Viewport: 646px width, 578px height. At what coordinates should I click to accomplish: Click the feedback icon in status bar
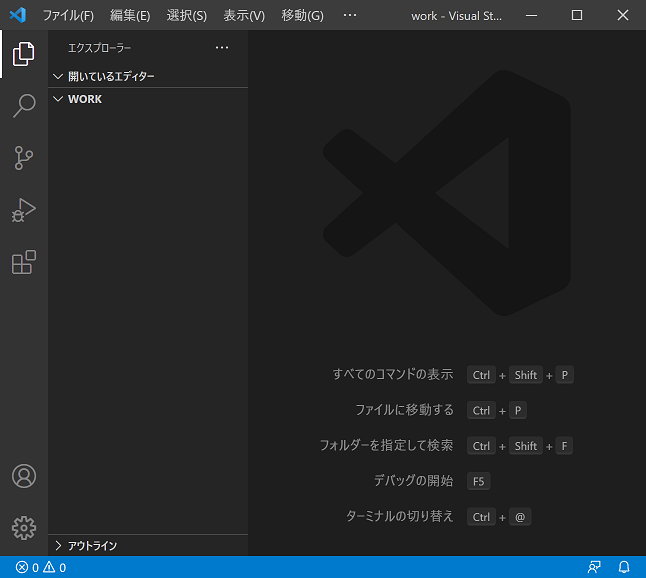(x=594, y=567)
